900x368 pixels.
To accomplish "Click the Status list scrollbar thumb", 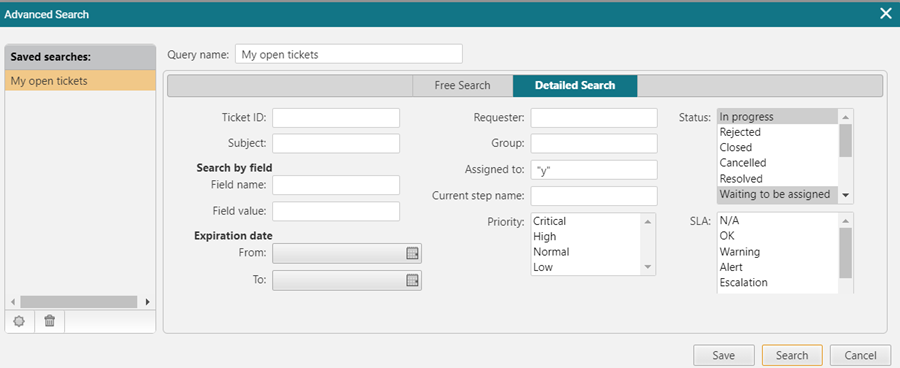I will 845,141.
